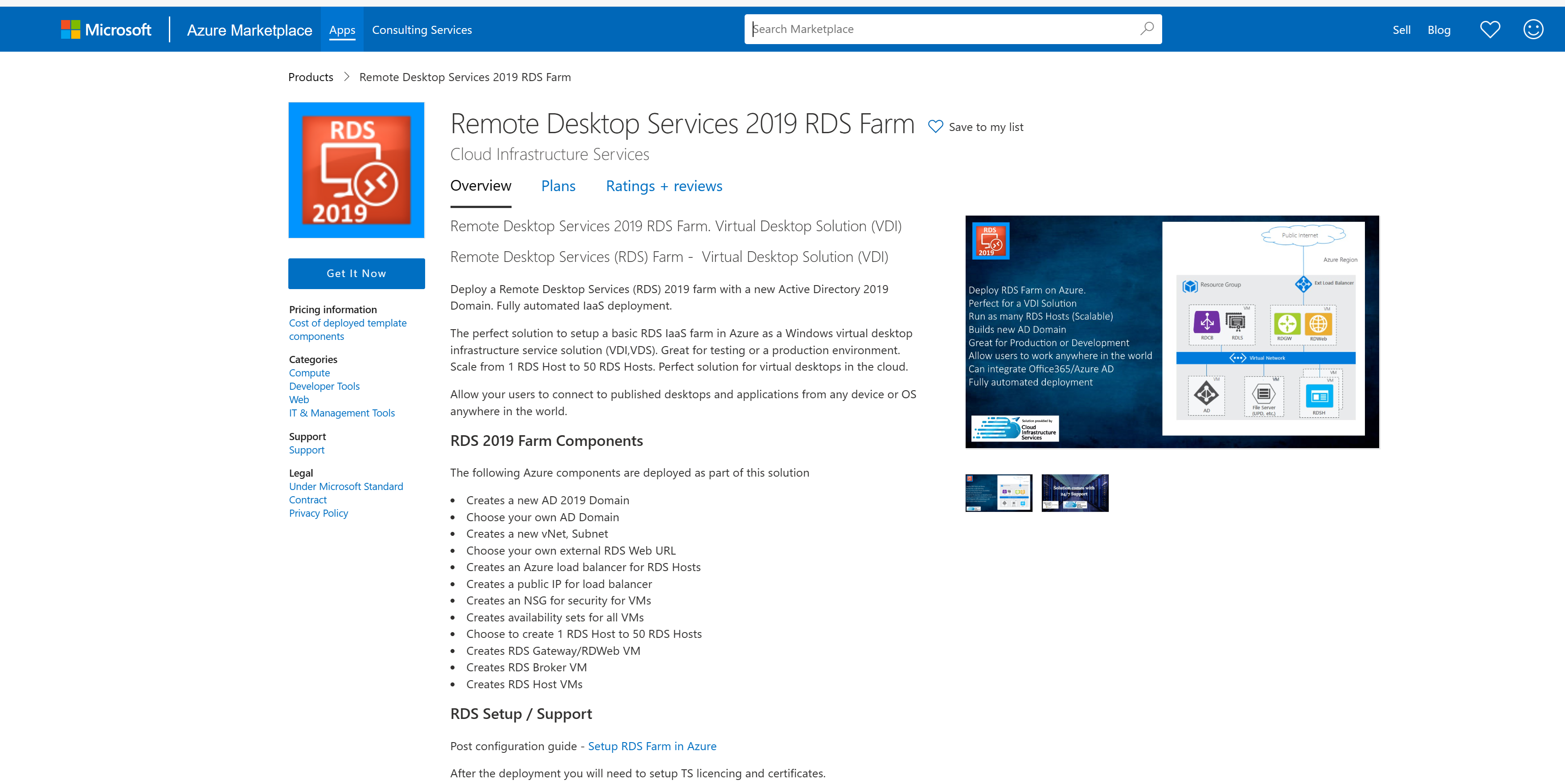Focus the Search Marketplace field

pyautogui.click(x=953, y=29)
